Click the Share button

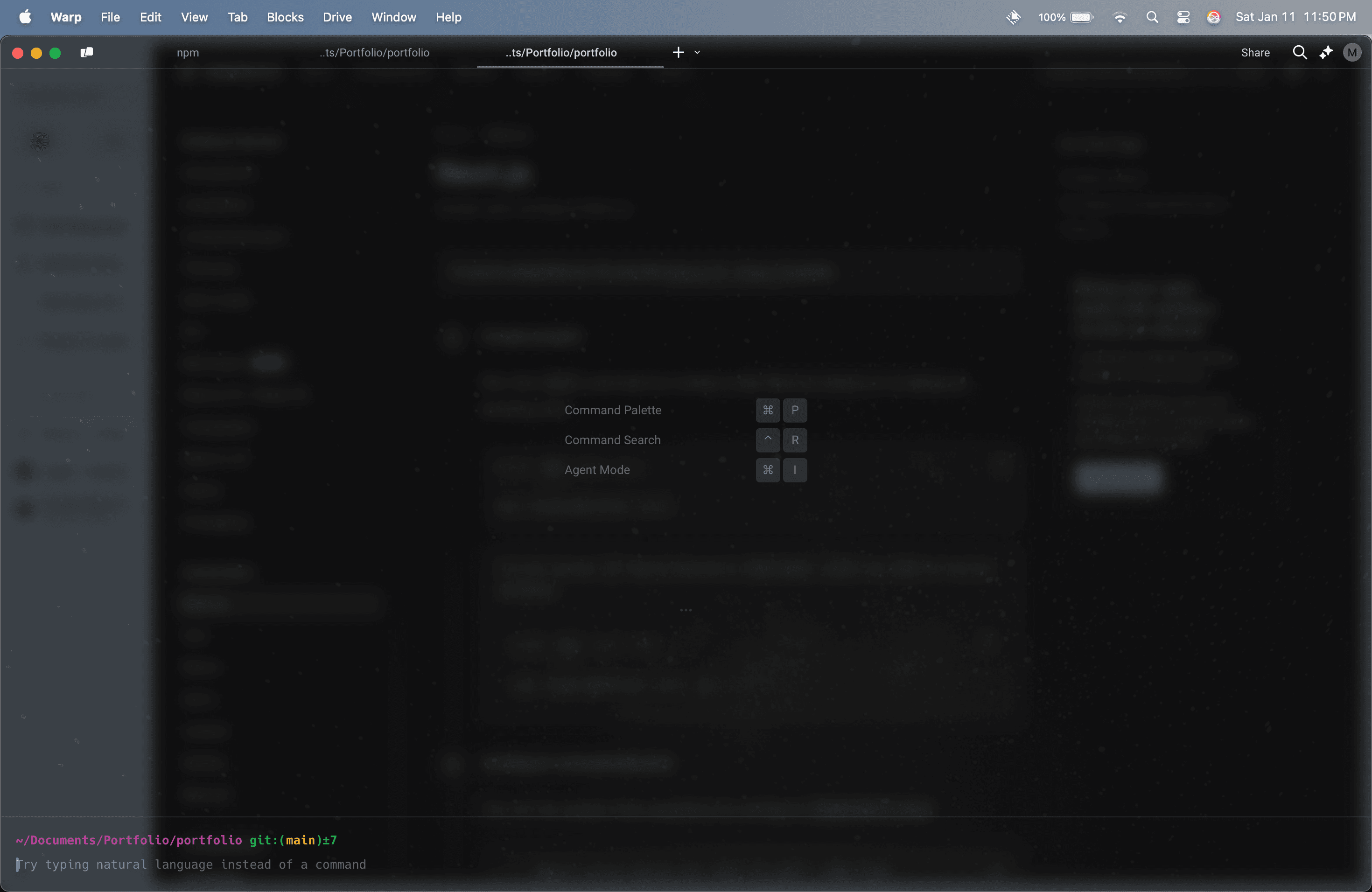point(1255,52)
